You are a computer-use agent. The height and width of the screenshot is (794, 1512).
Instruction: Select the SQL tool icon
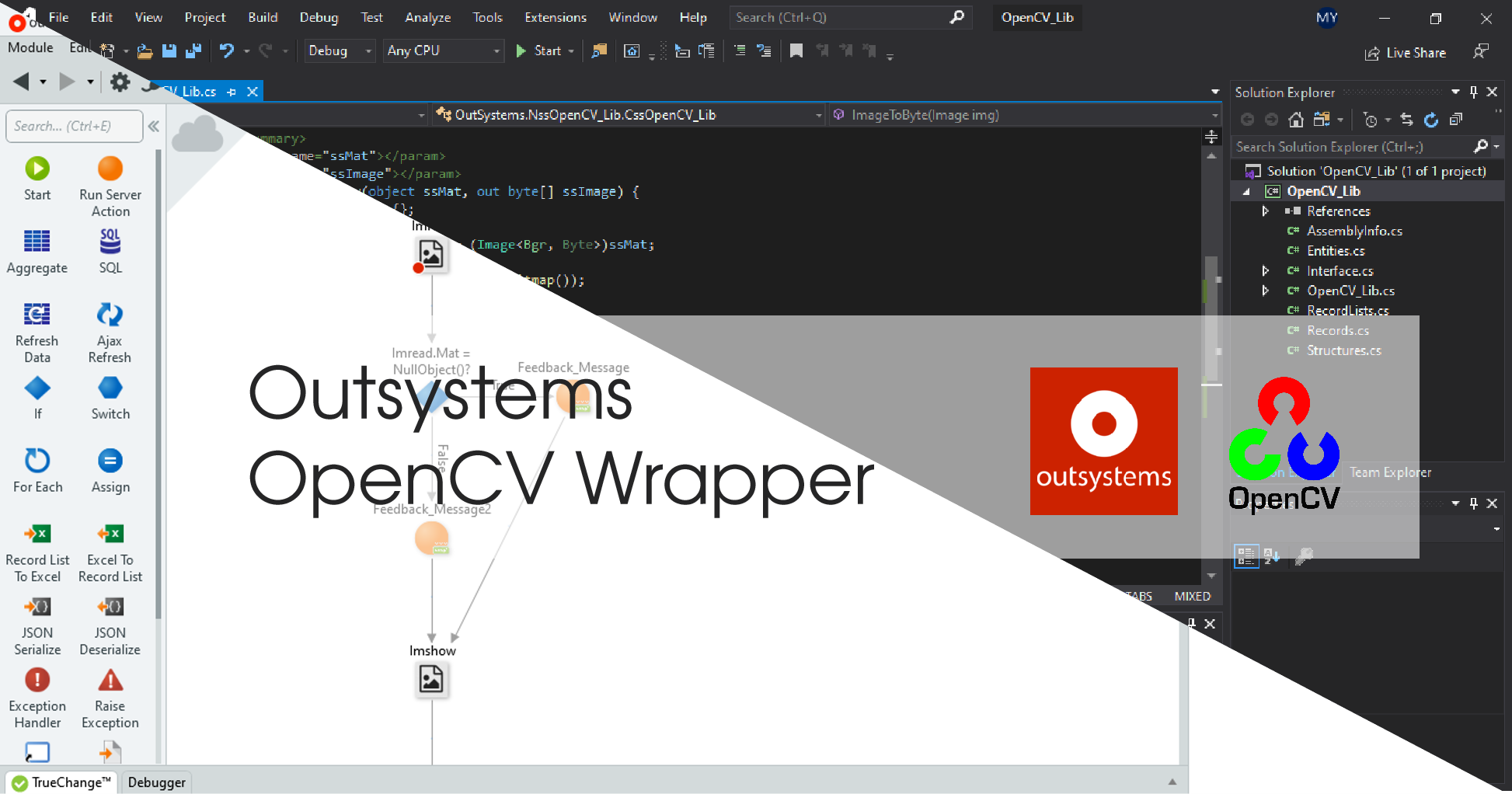click(110, 242)
